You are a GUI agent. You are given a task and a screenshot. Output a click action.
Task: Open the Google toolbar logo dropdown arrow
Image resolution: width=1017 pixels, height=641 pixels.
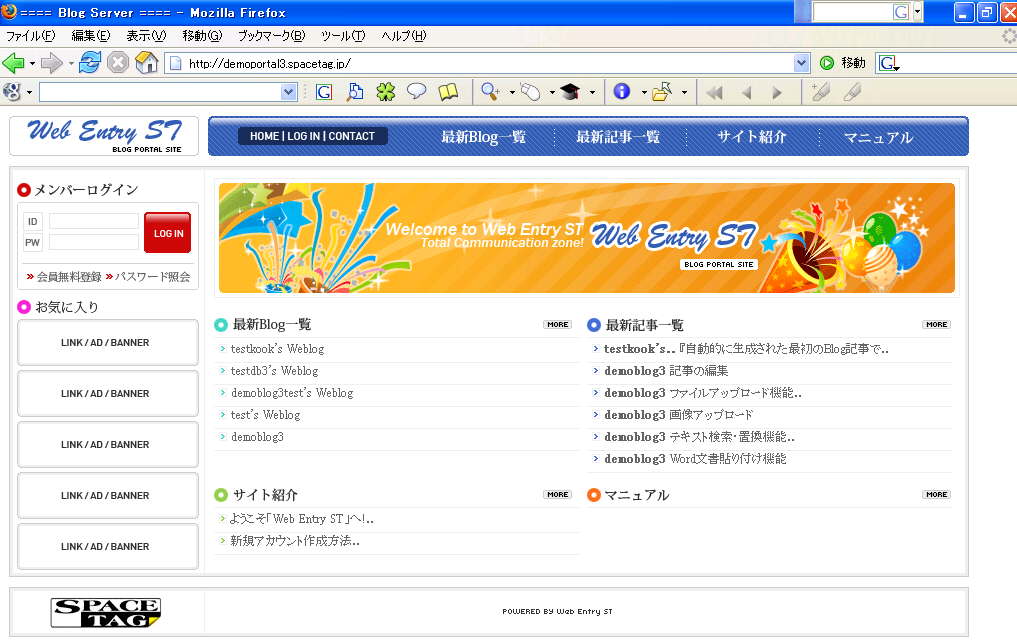click(29, 93)
